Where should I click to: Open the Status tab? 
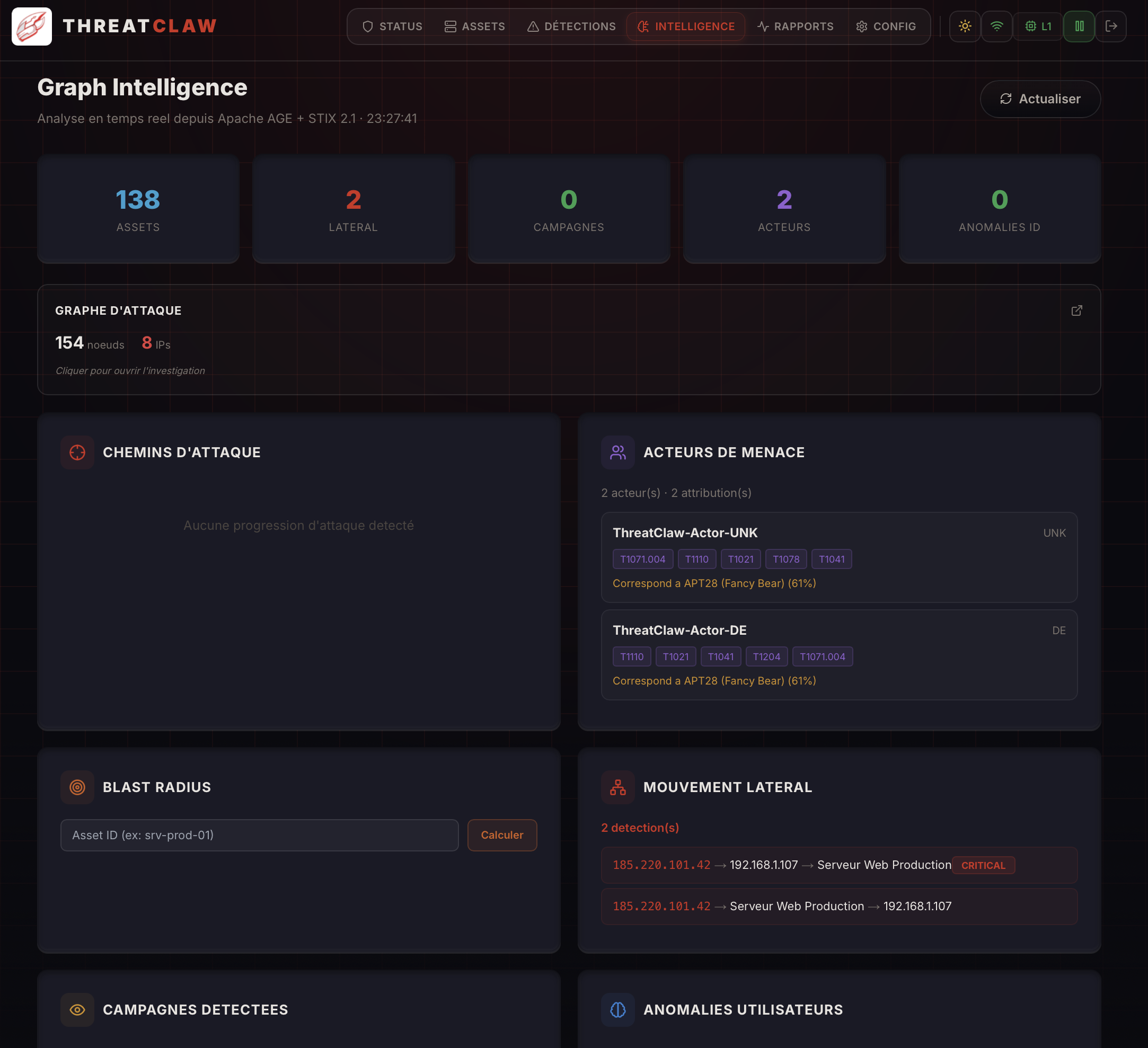pyautogui.click(x=392, y=26)
